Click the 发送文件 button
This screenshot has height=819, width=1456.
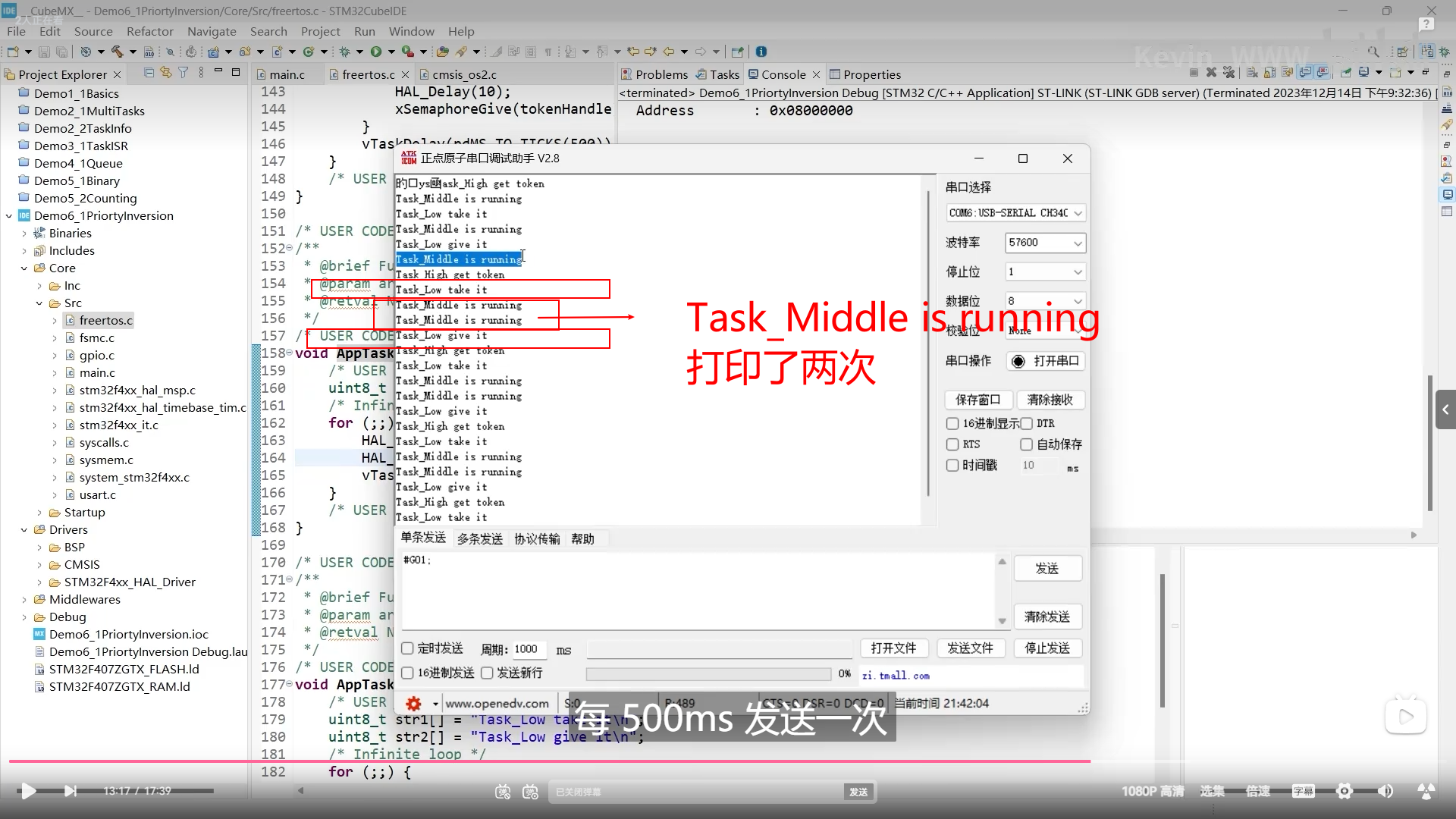tap(971, 648)
